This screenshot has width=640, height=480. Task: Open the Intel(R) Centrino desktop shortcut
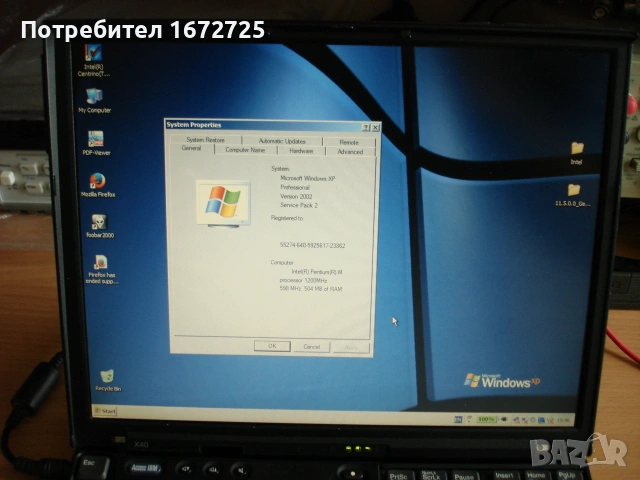(x=93, y=60)
